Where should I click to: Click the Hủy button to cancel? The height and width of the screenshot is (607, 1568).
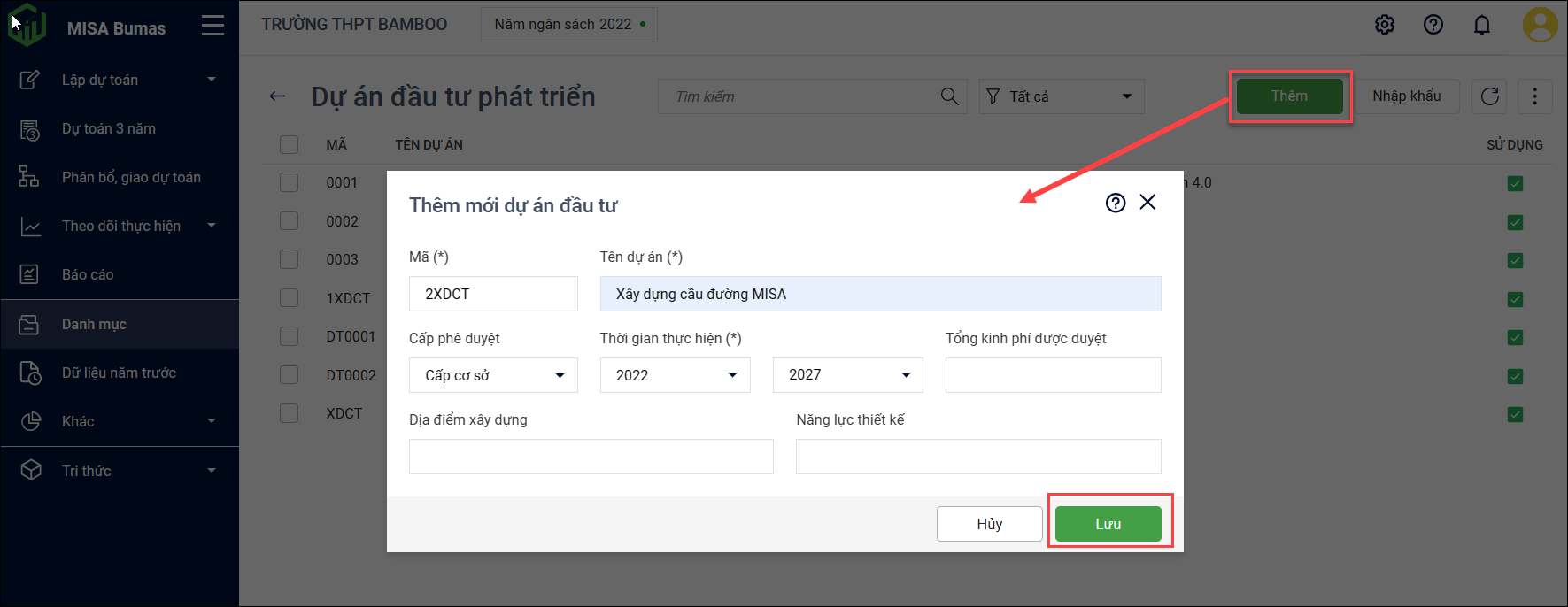click(989, 524)
